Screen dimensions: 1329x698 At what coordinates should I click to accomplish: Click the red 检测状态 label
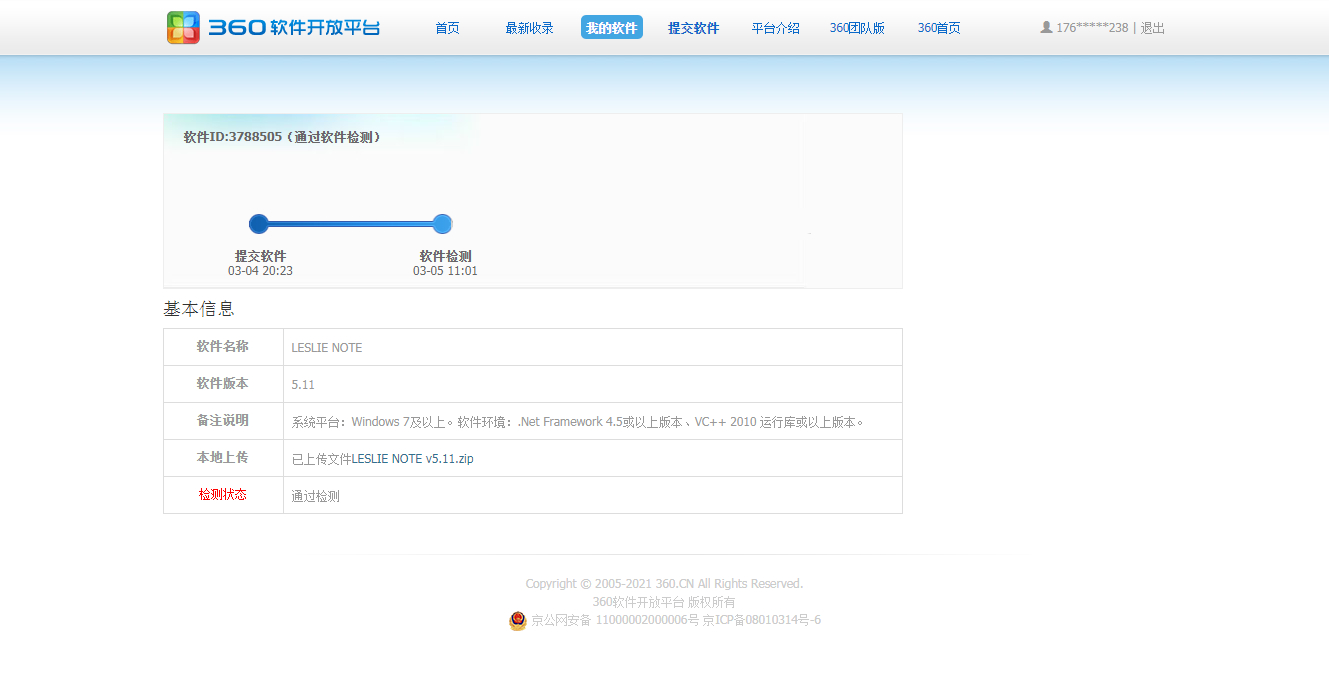[223, 495]
